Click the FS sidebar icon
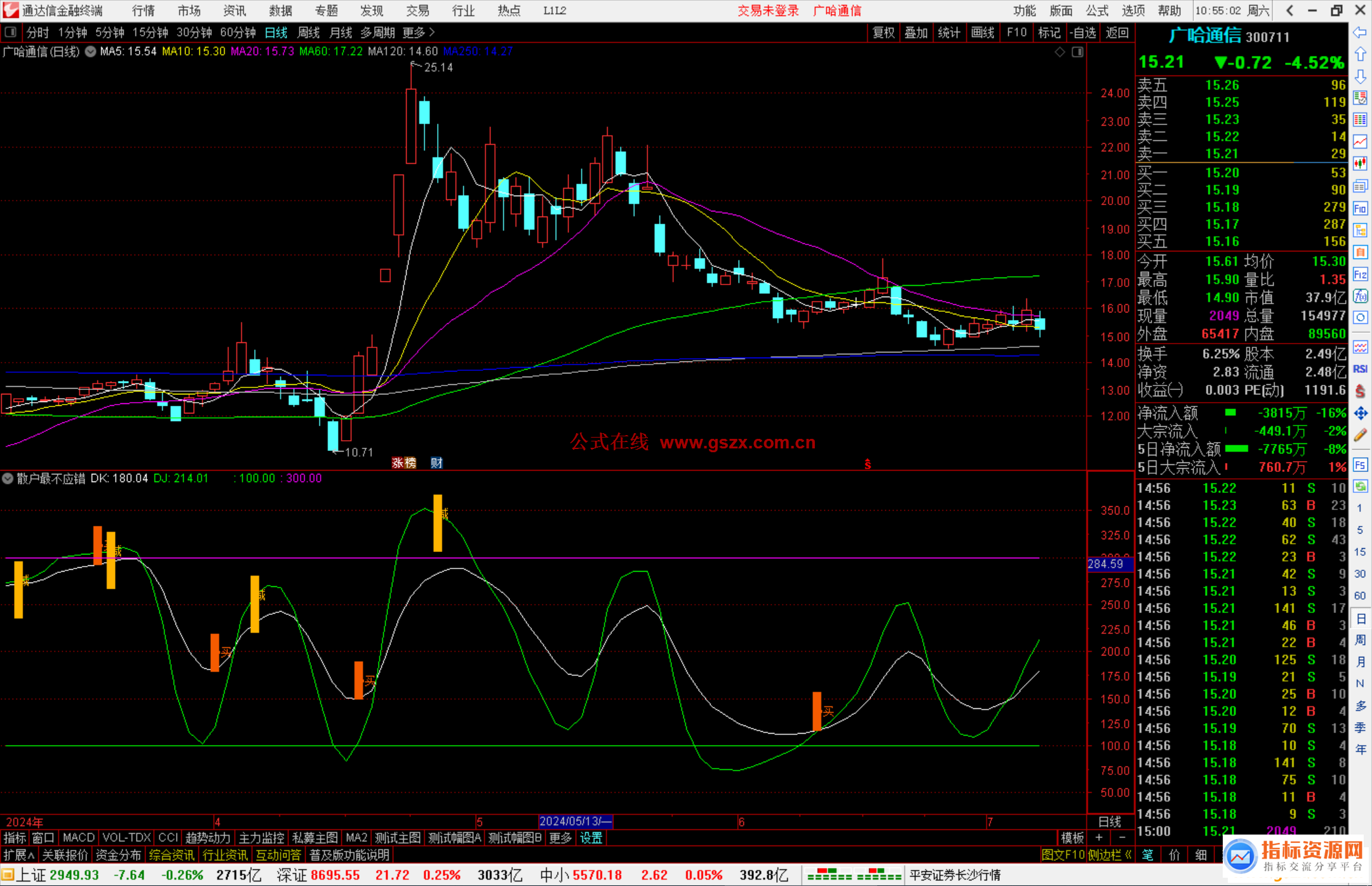The width and height of the screenshot is (1372, 886). (x=1360, y=465)
